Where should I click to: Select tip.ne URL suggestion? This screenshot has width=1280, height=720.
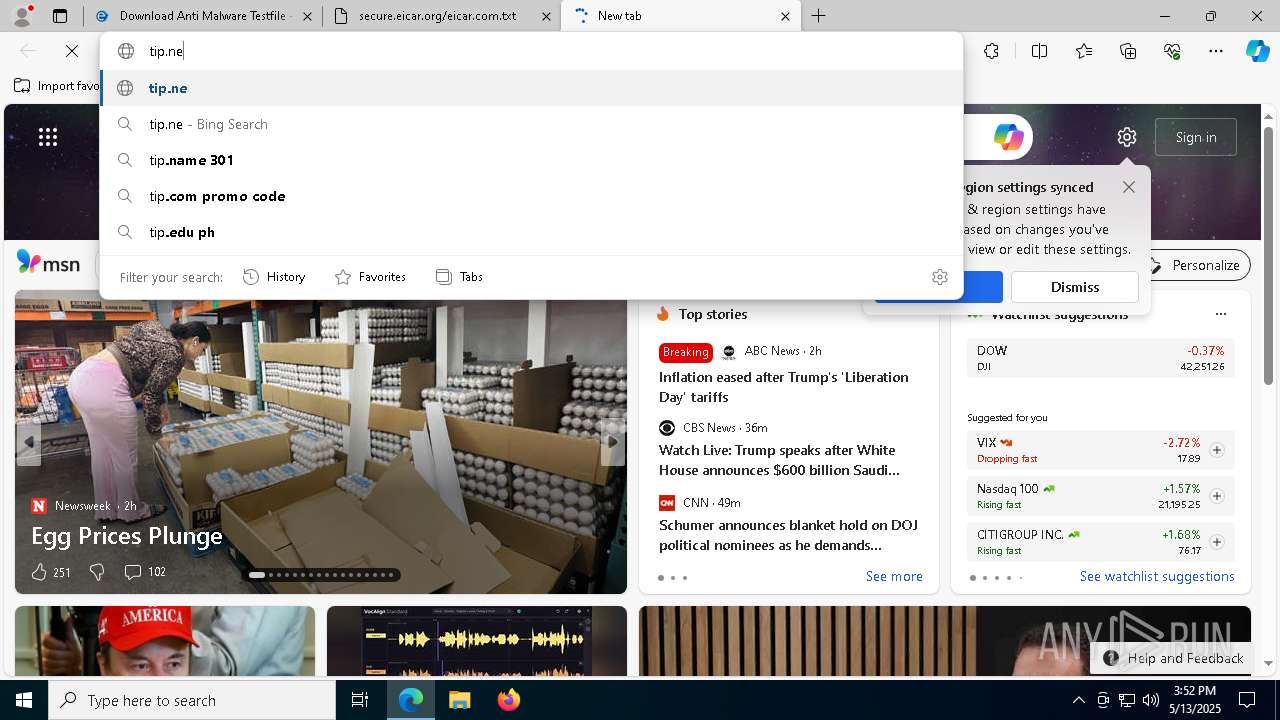pos(531,88)
